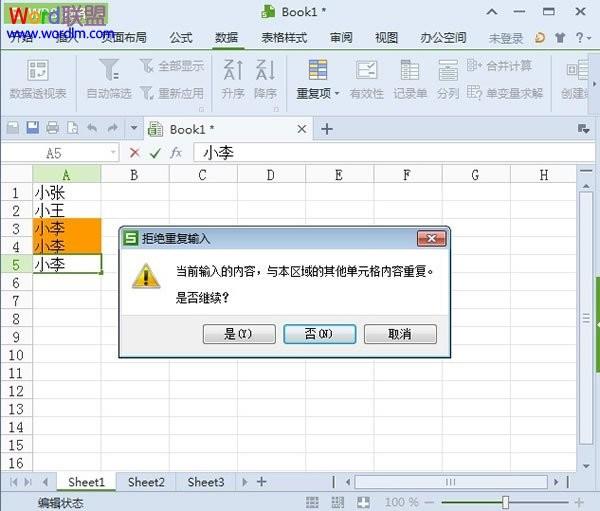This screenshot has height=511, width=600.
Task: Select row header 10
Action: pos(16,355)
